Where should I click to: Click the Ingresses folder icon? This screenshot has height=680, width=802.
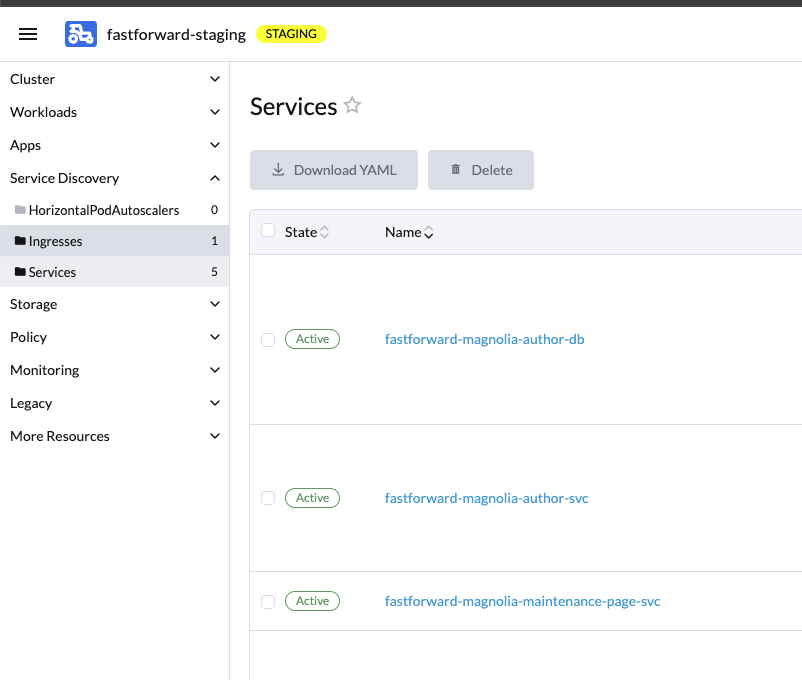click(x=20, y=241)
